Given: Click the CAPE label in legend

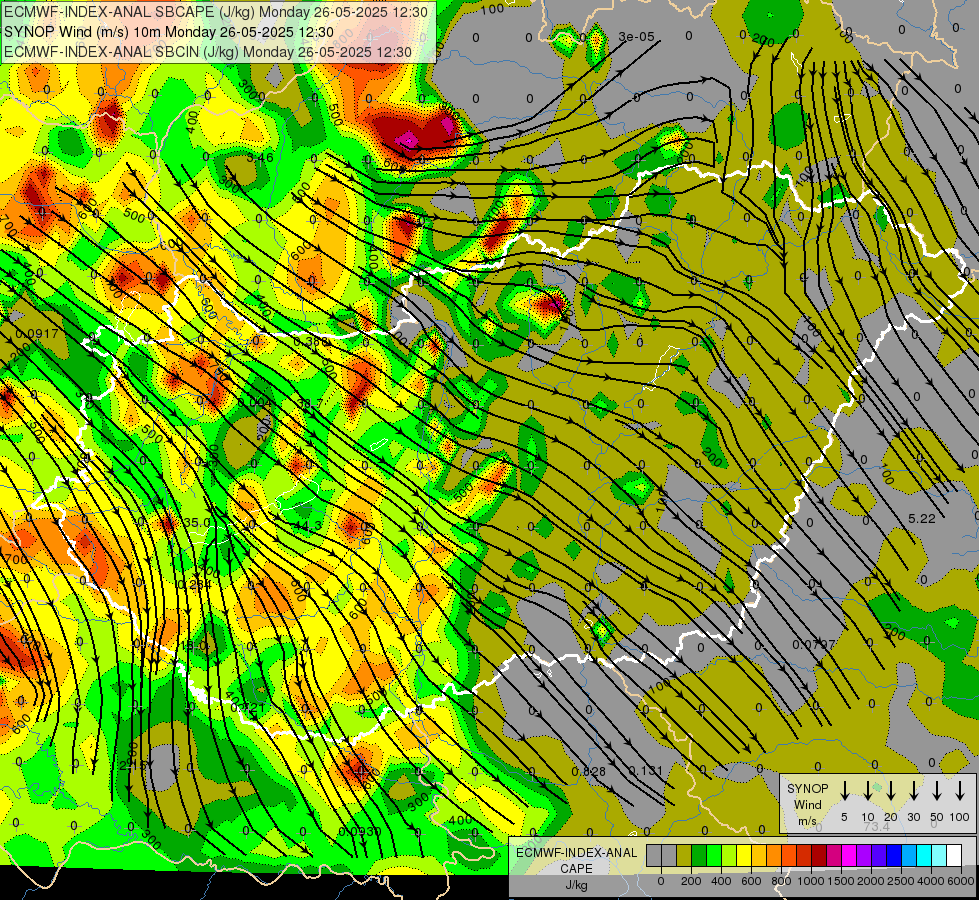Looking at the screenshot, I should pos(576,869).
